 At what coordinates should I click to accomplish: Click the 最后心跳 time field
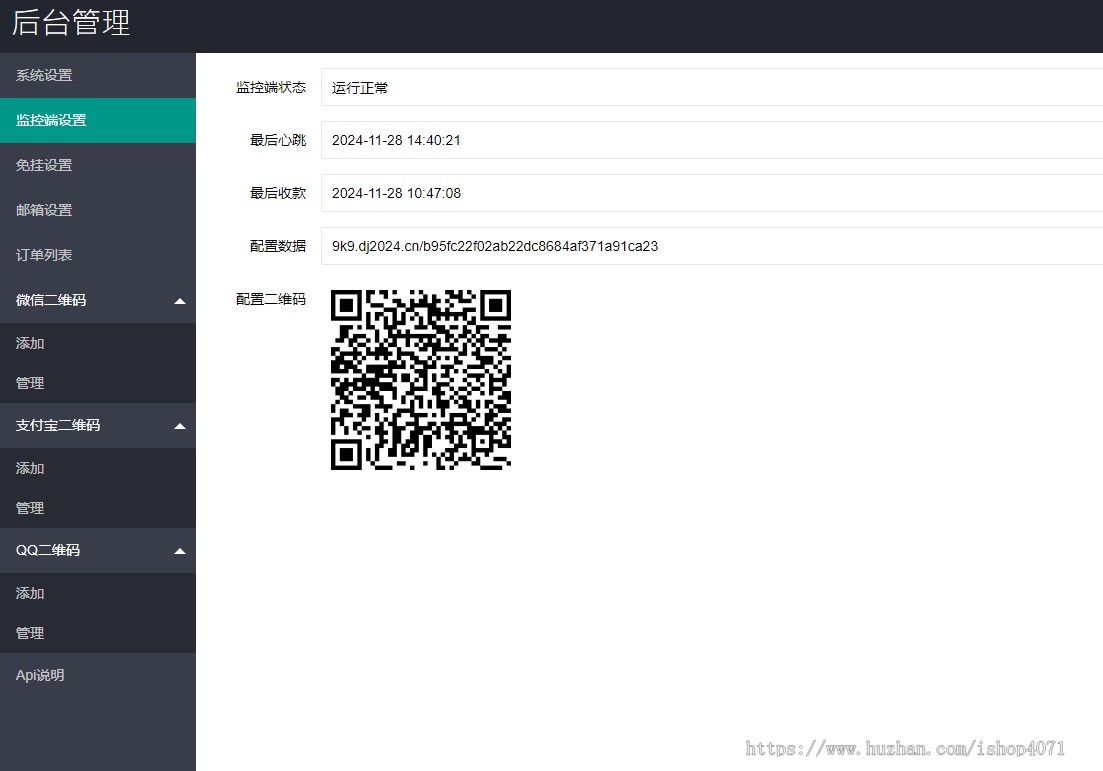coord(712,140)
